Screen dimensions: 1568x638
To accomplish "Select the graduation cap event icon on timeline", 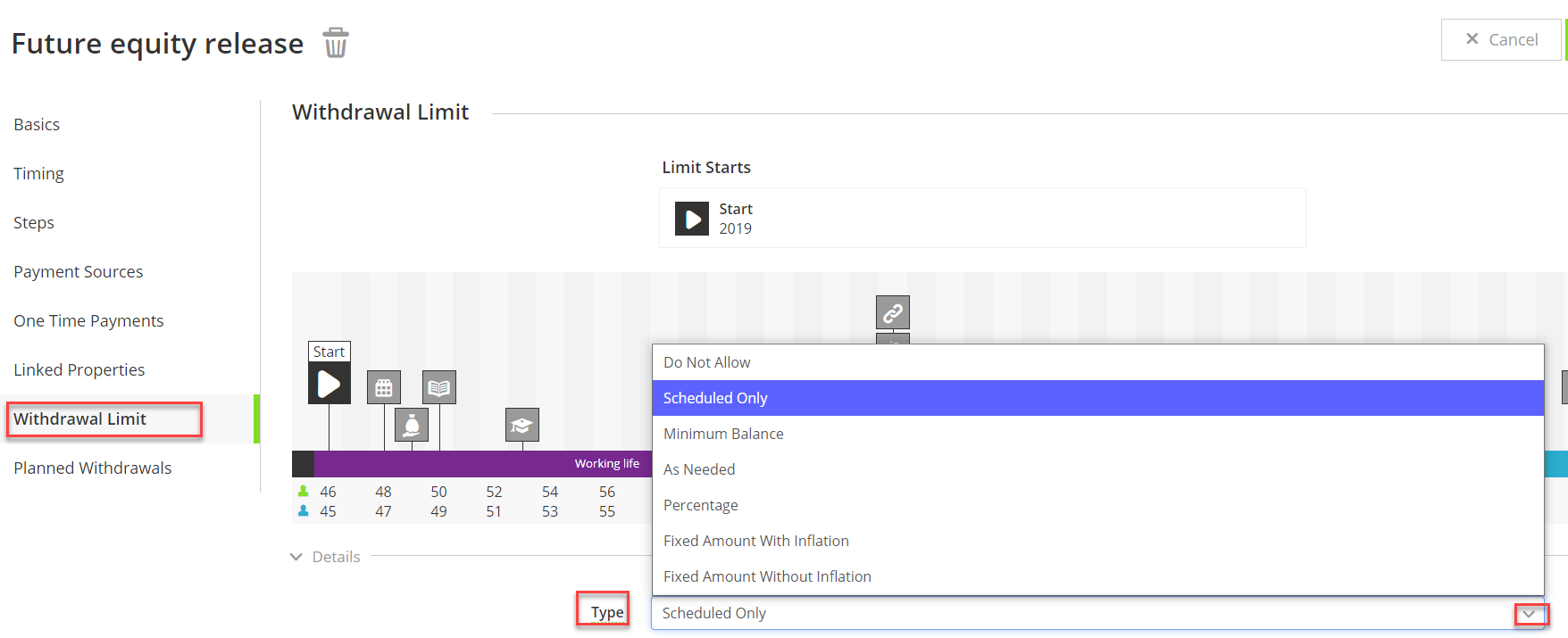I will 522,426.
